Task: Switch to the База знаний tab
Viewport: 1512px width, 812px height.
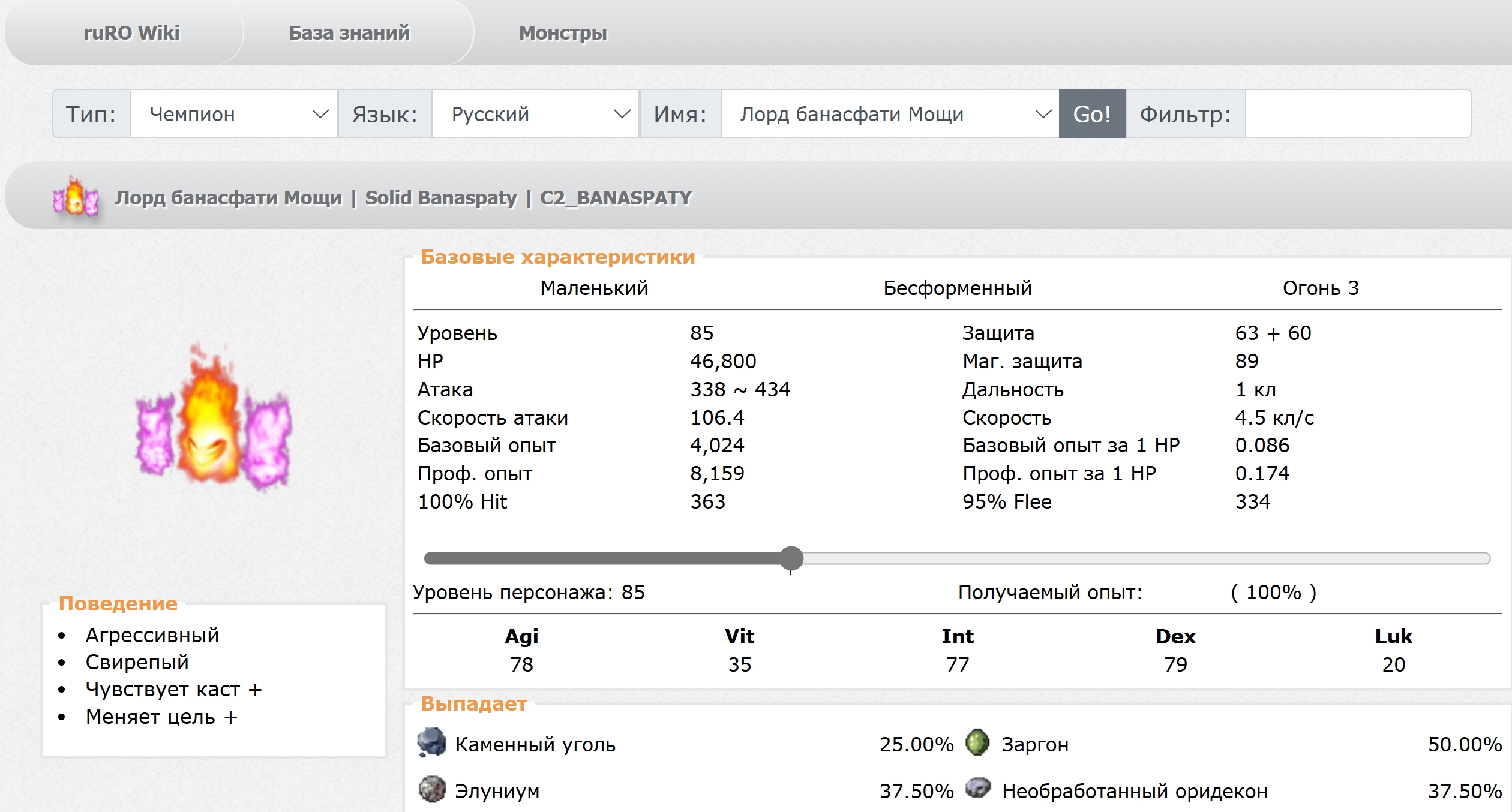Action: pyautogui.click(x=349, y=33)
